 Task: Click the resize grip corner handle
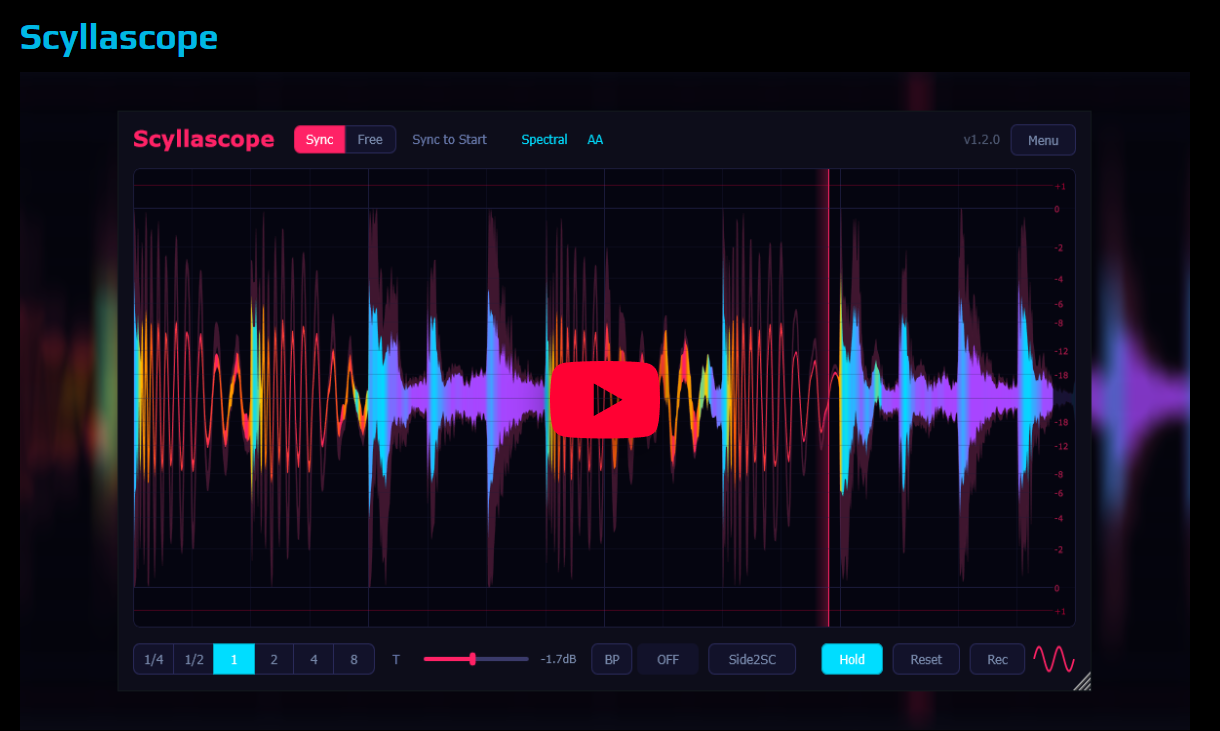coord(1082,682)
